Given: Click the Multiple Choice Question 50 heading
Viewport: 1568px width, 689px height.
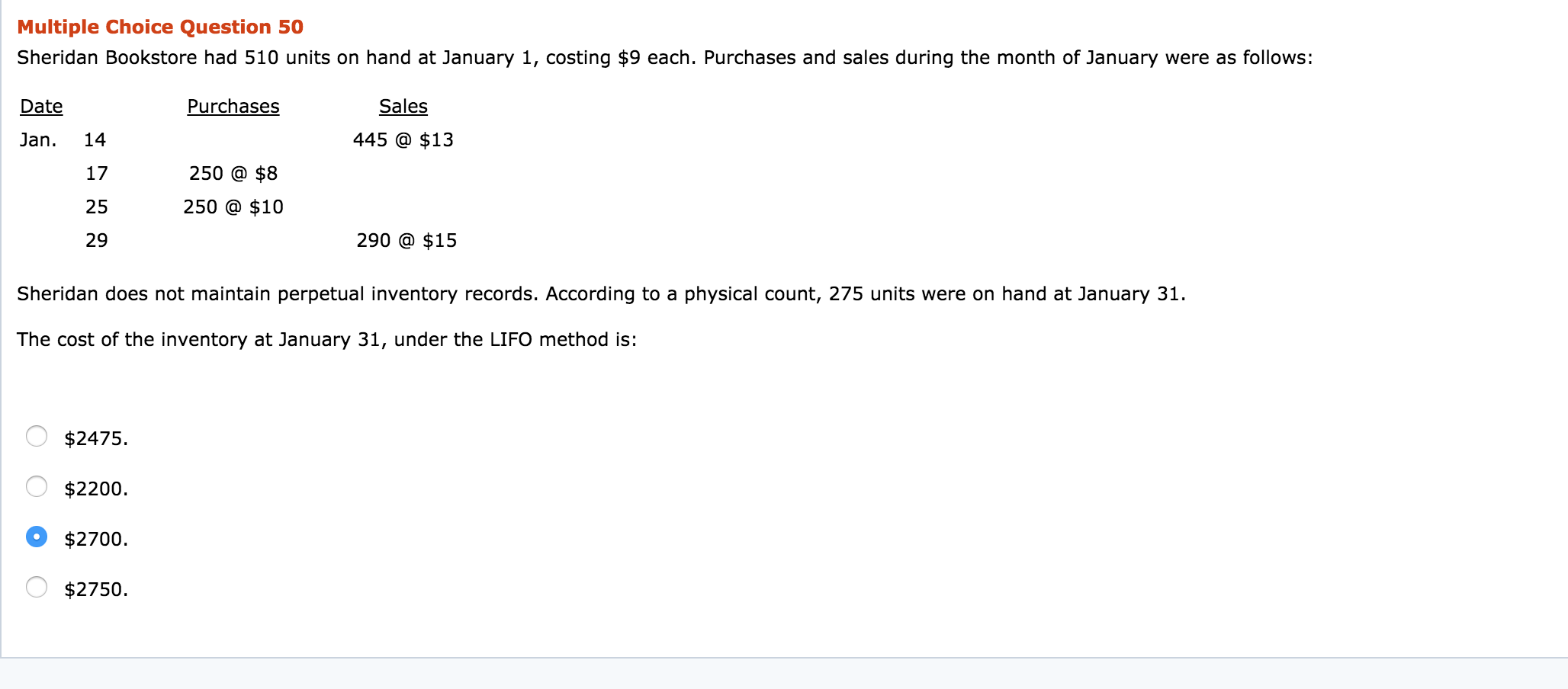Looking at the screenshot, I should 159,26.
